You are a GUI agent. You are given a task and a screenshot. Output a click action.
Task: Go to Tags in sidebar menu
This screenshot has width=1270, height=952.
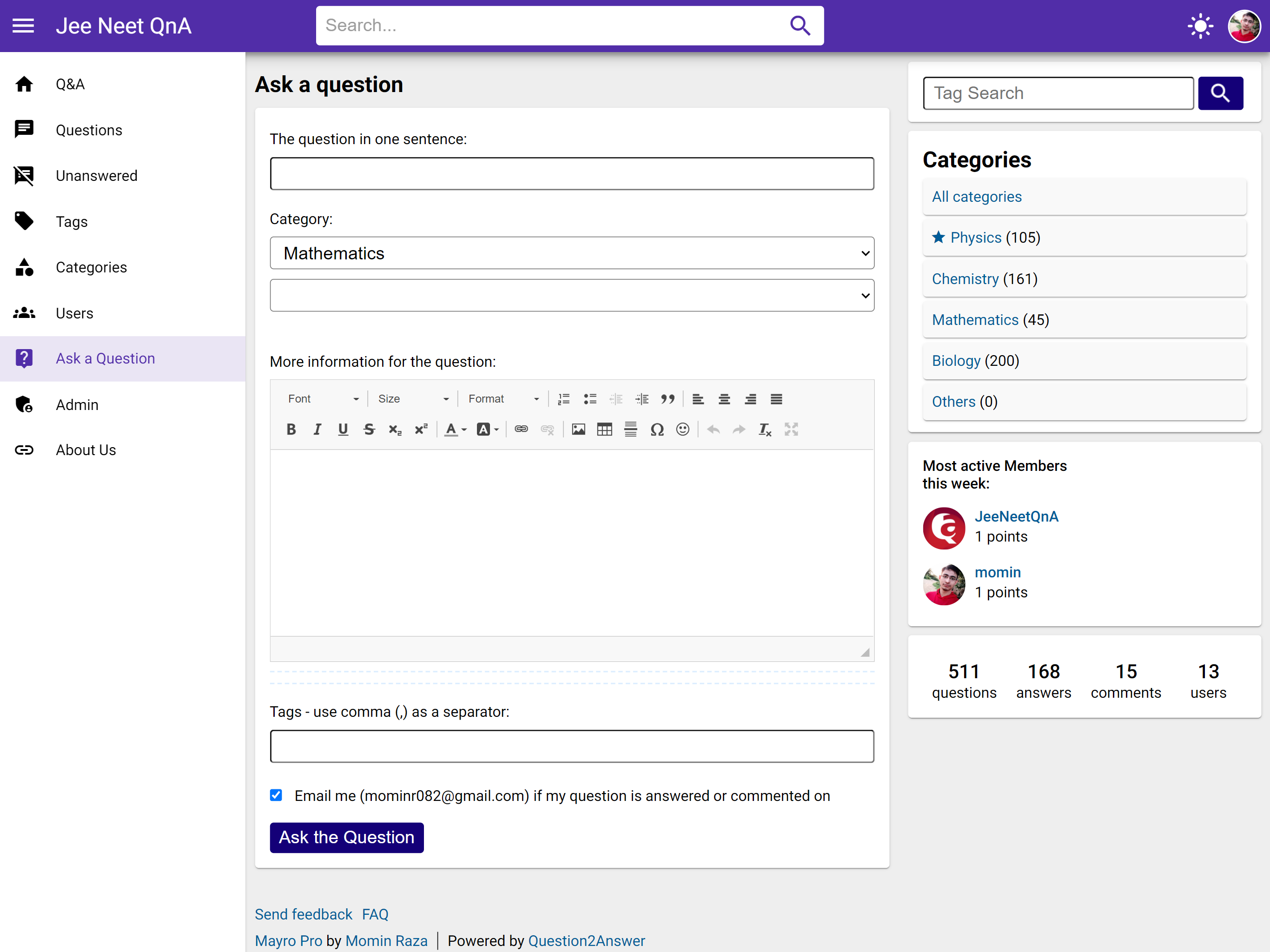72,222
